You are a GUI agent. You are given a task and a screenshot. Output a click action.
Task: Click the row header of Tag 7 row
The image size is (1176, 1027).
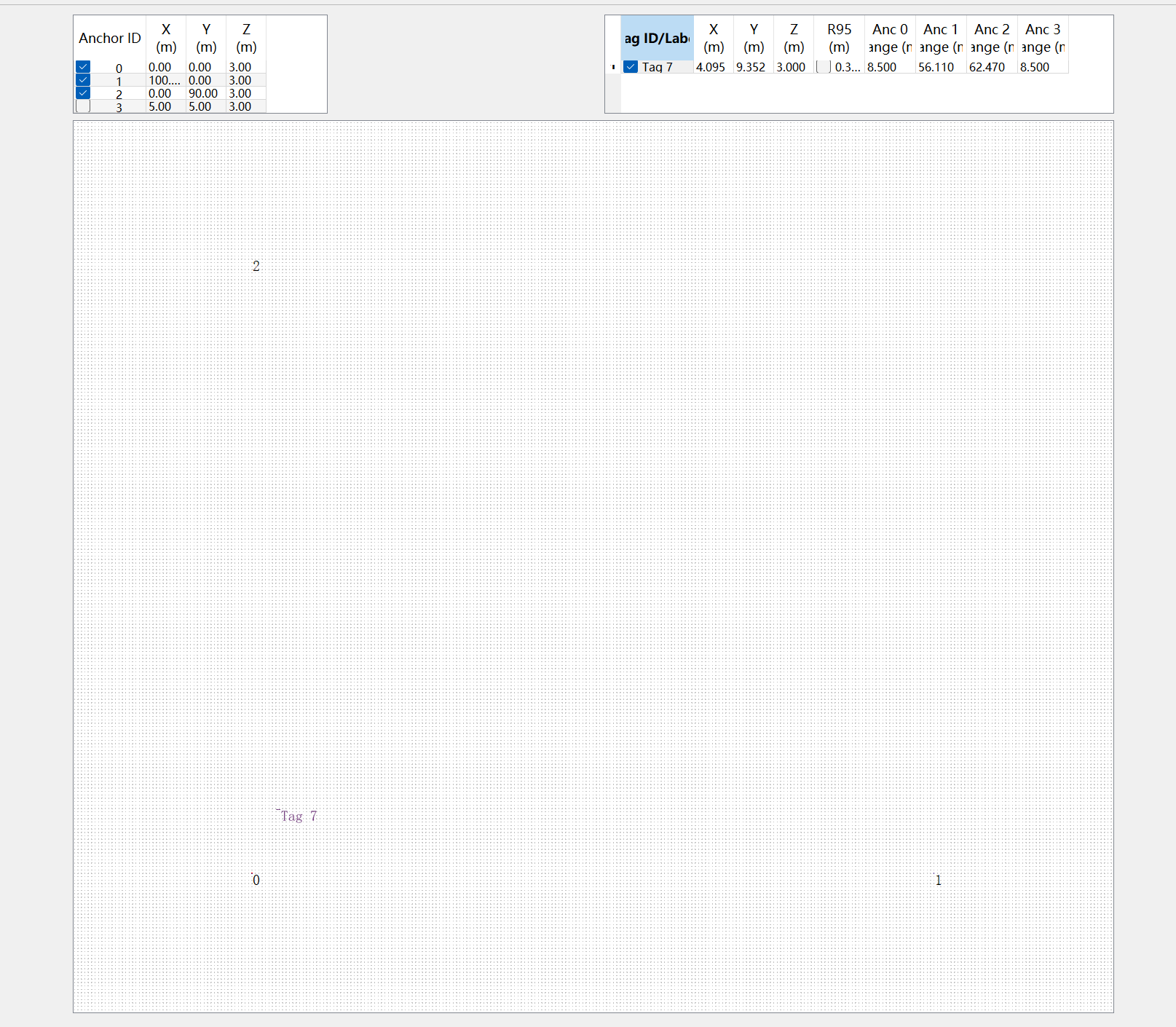click(613, 67)
